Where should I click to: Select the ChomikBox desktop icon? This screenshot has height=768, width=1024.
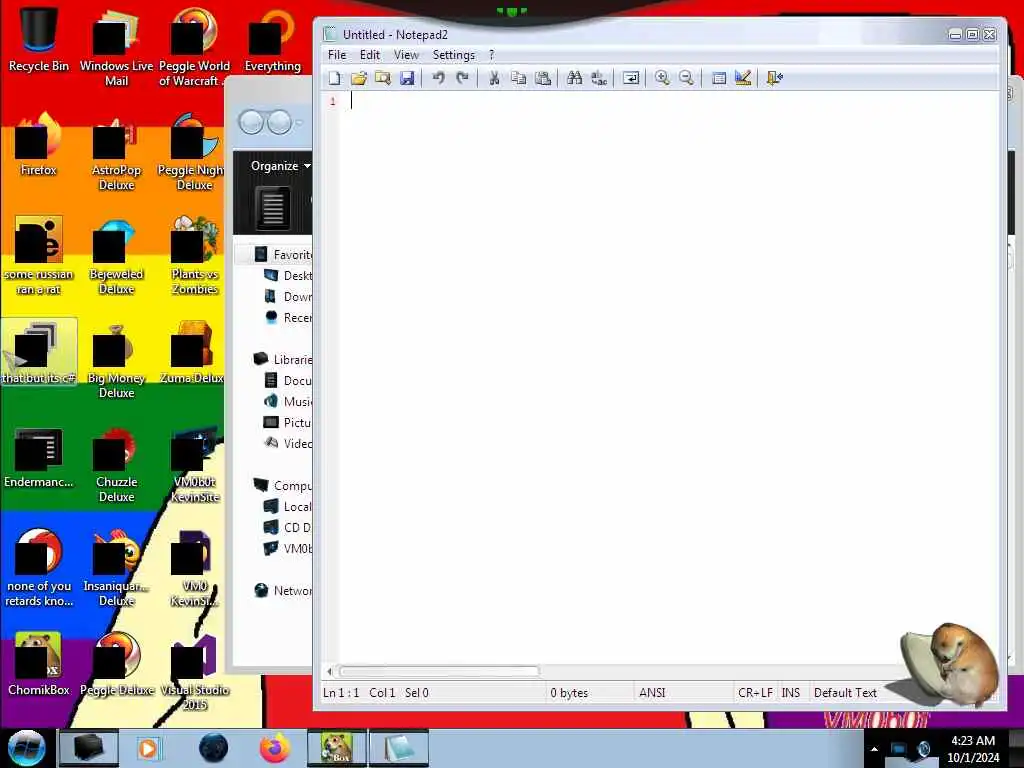39,664
